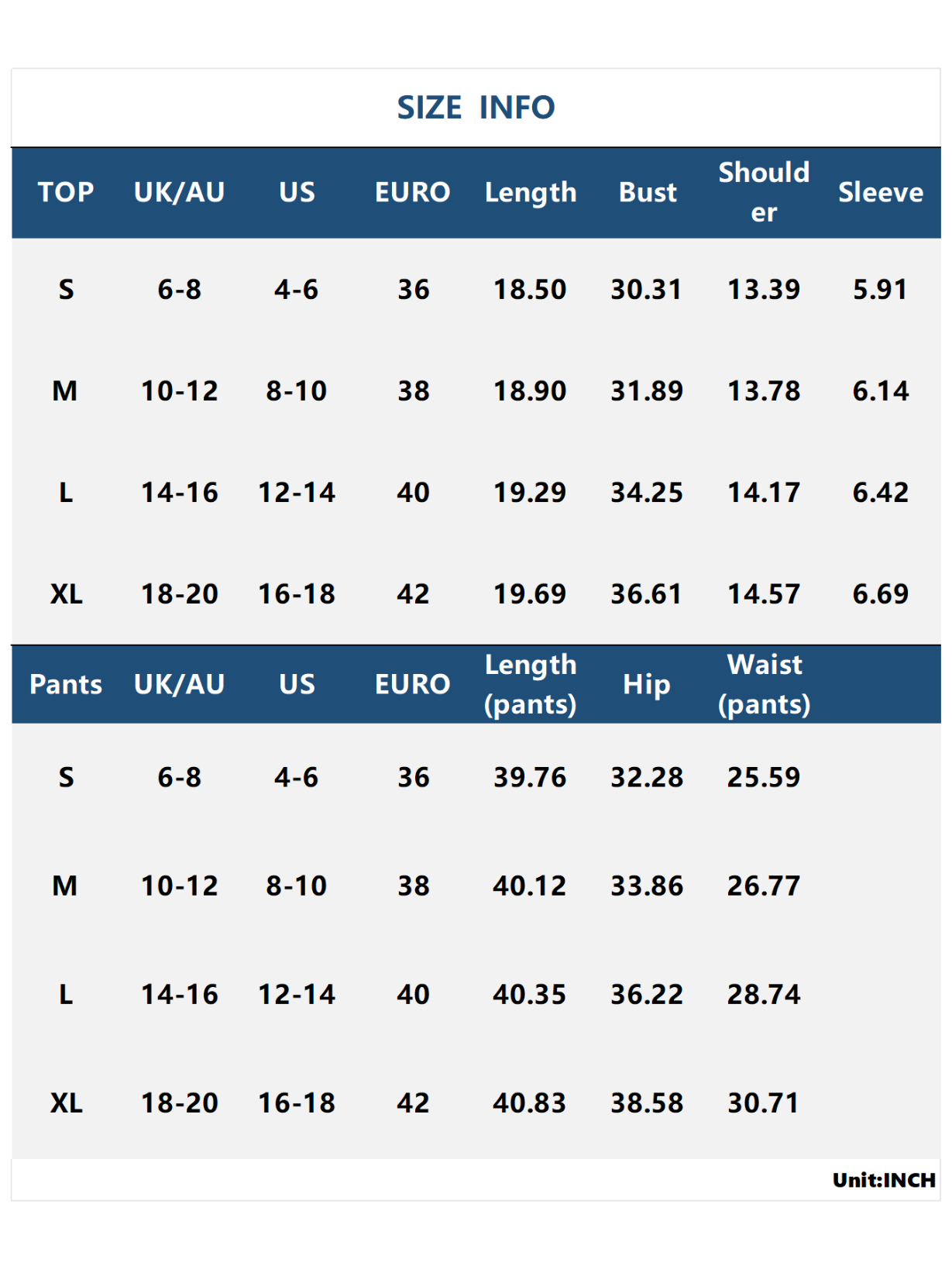Click the Unit:INCH label
The image size is (952, 1269).
tap(884, 1180)
